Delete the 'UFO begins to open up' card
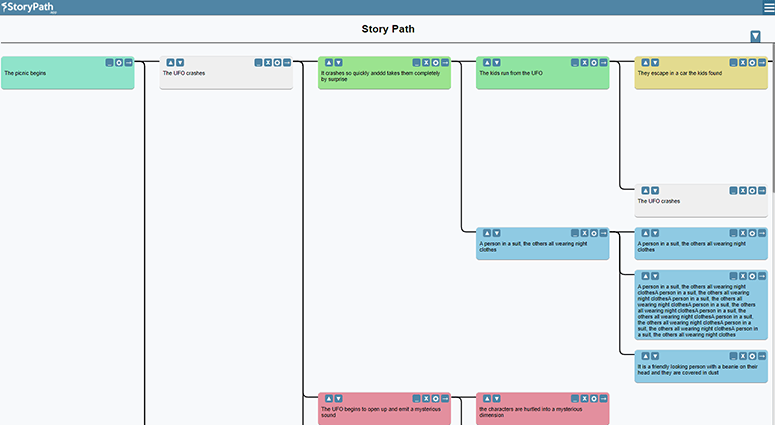775x425 pixels. (426, 398)
